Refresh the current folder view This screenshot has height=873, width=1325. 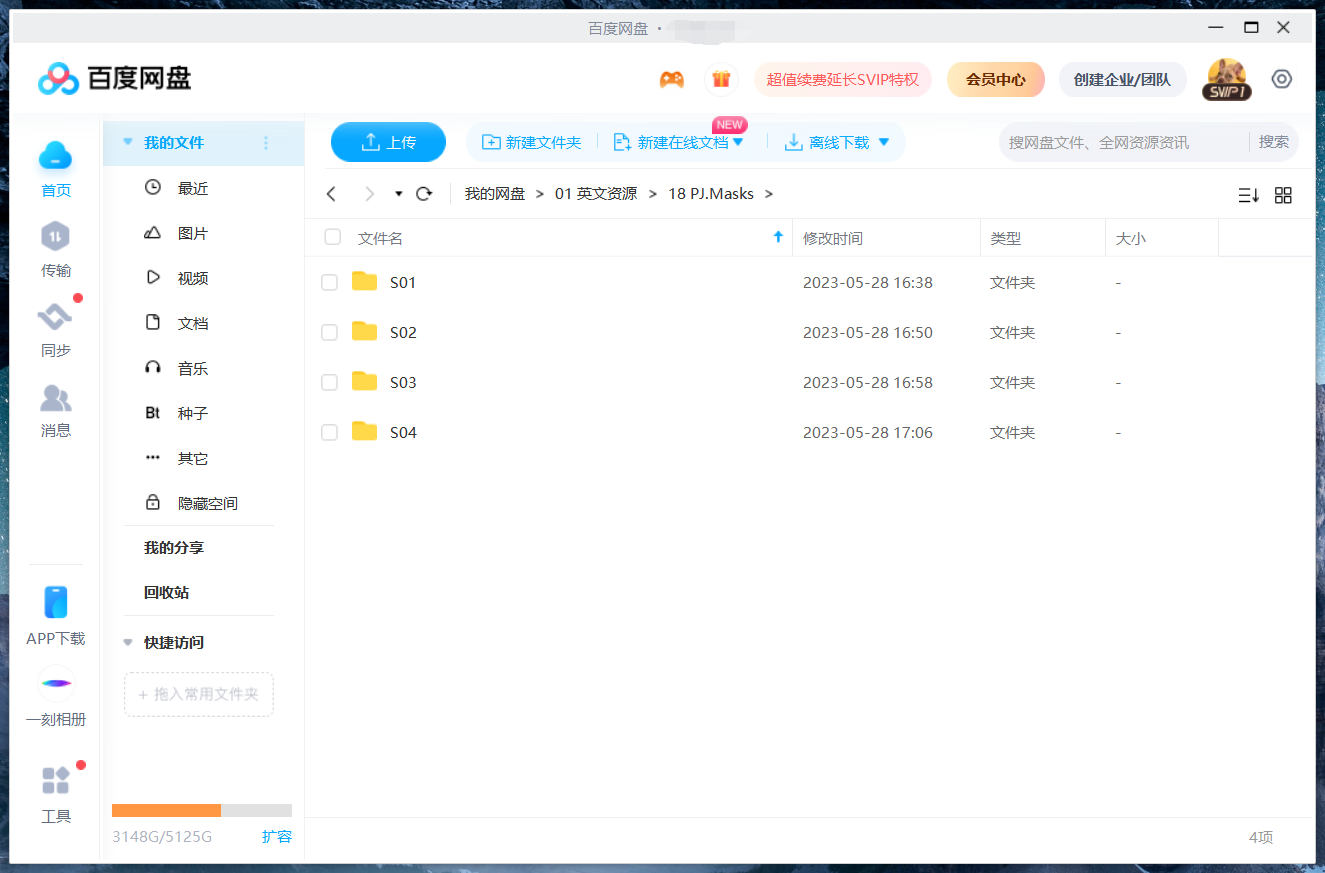423,193
